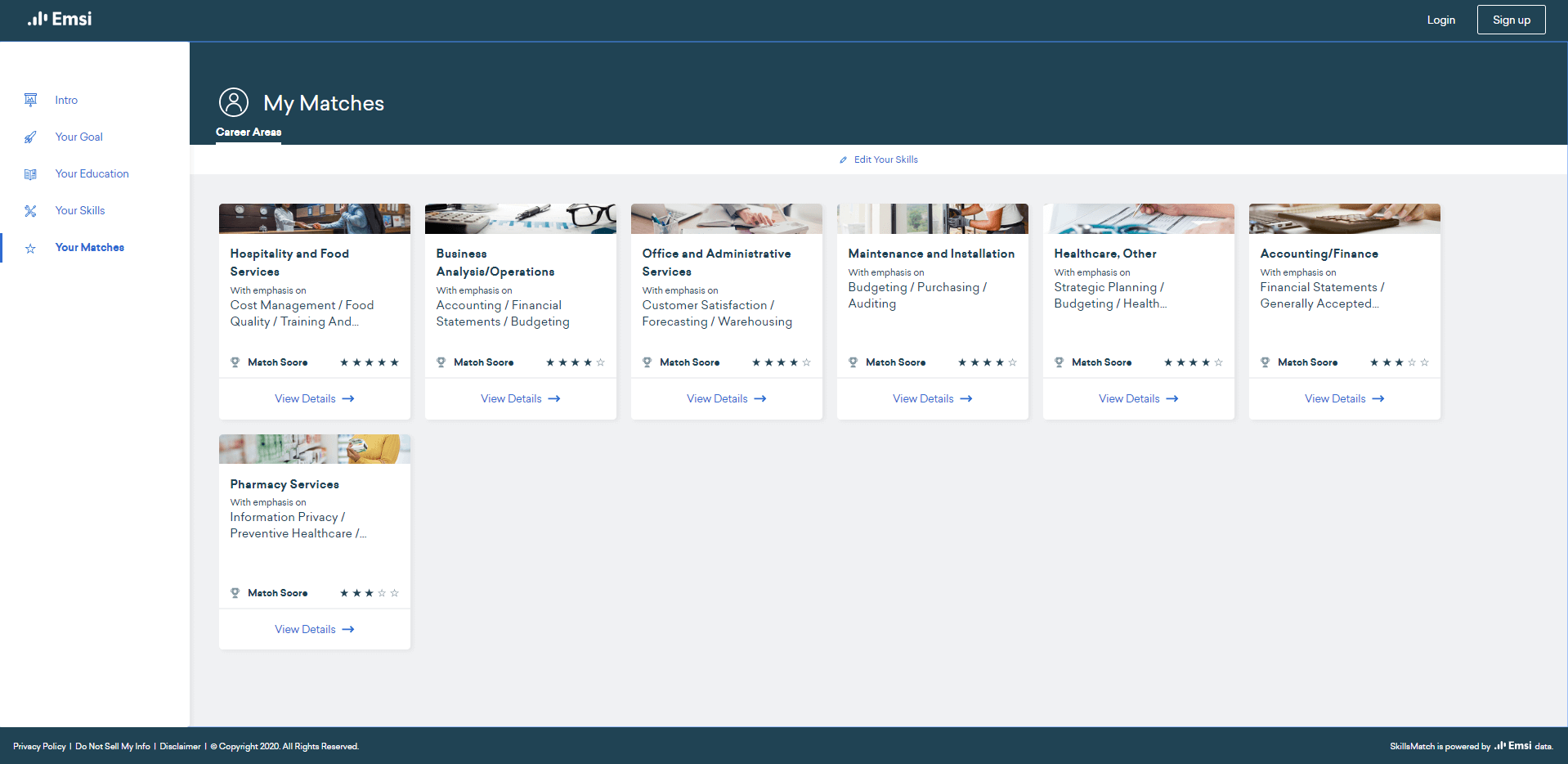Click the Emsi logo in header

tap(60, 19)
